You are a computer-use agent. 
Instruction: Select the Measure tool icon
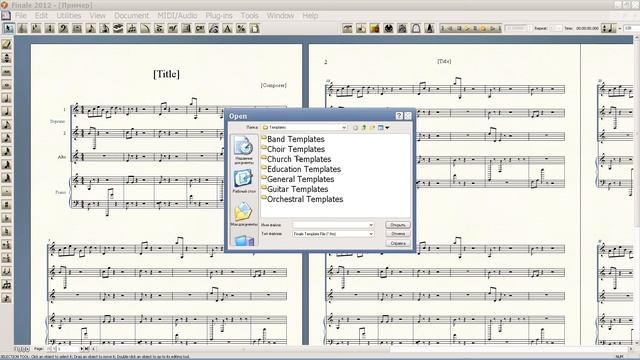coord(77,29)
